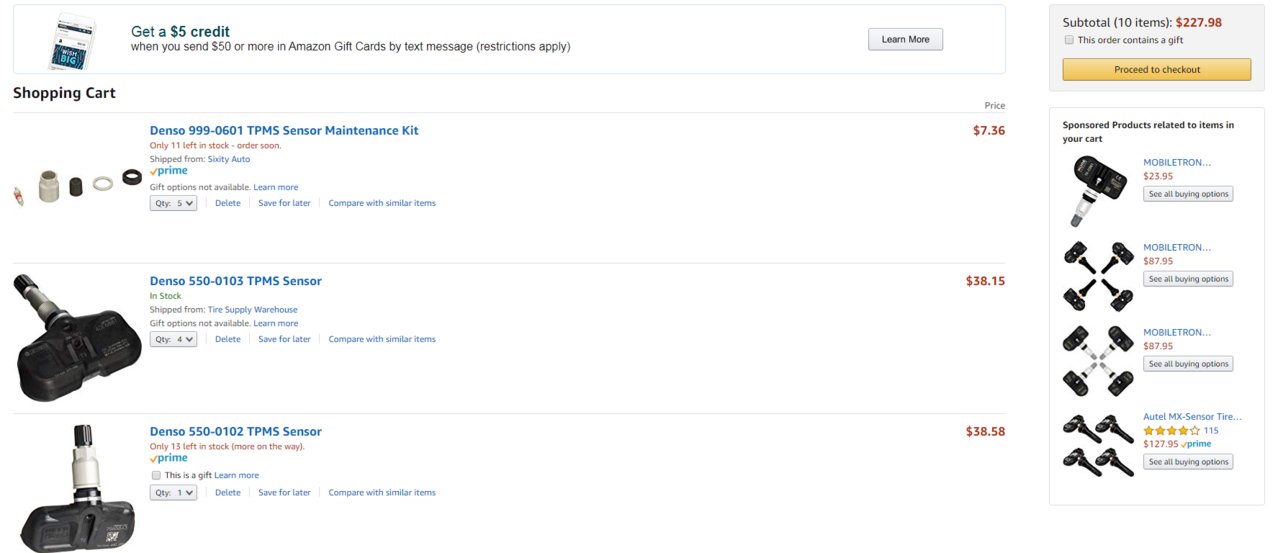Compare Denso 550-0102 with similar items
This screenshot has height=553, width=1278.
coord(382,492)
